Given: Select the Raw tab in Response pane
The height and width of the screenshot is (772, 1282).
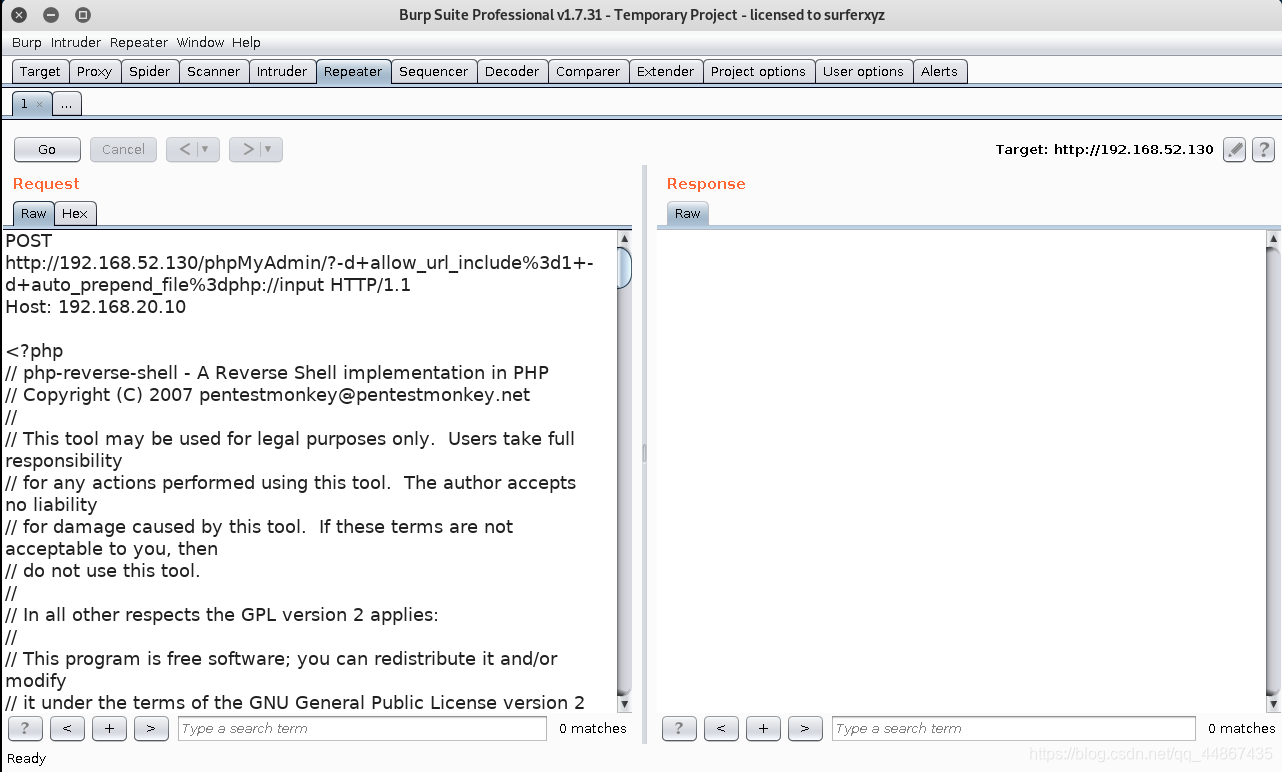Looking at the screenshot, I should click(688, 213).
